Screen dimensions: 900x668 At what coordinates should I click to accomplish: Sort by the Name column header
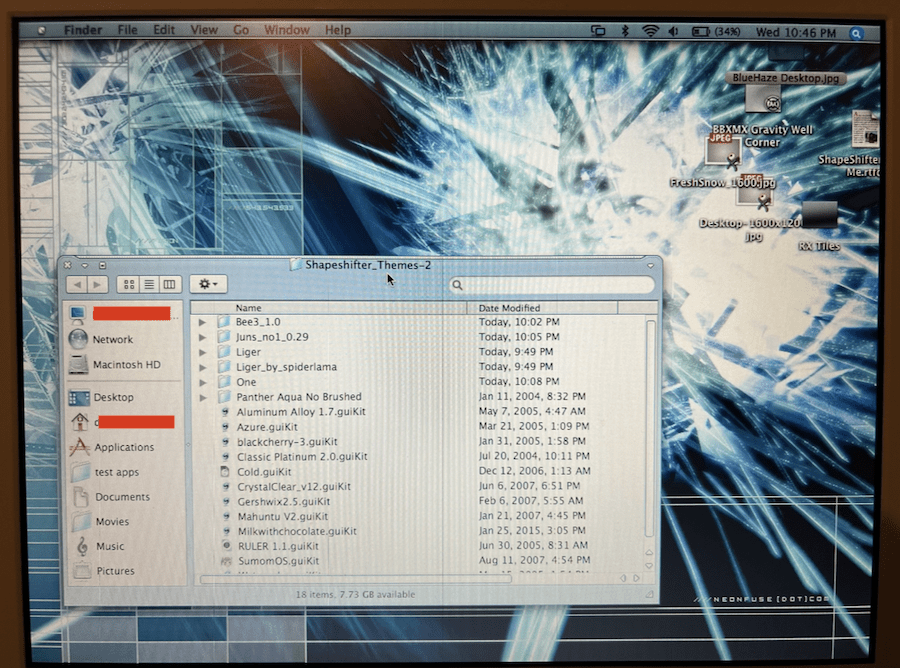328,308
